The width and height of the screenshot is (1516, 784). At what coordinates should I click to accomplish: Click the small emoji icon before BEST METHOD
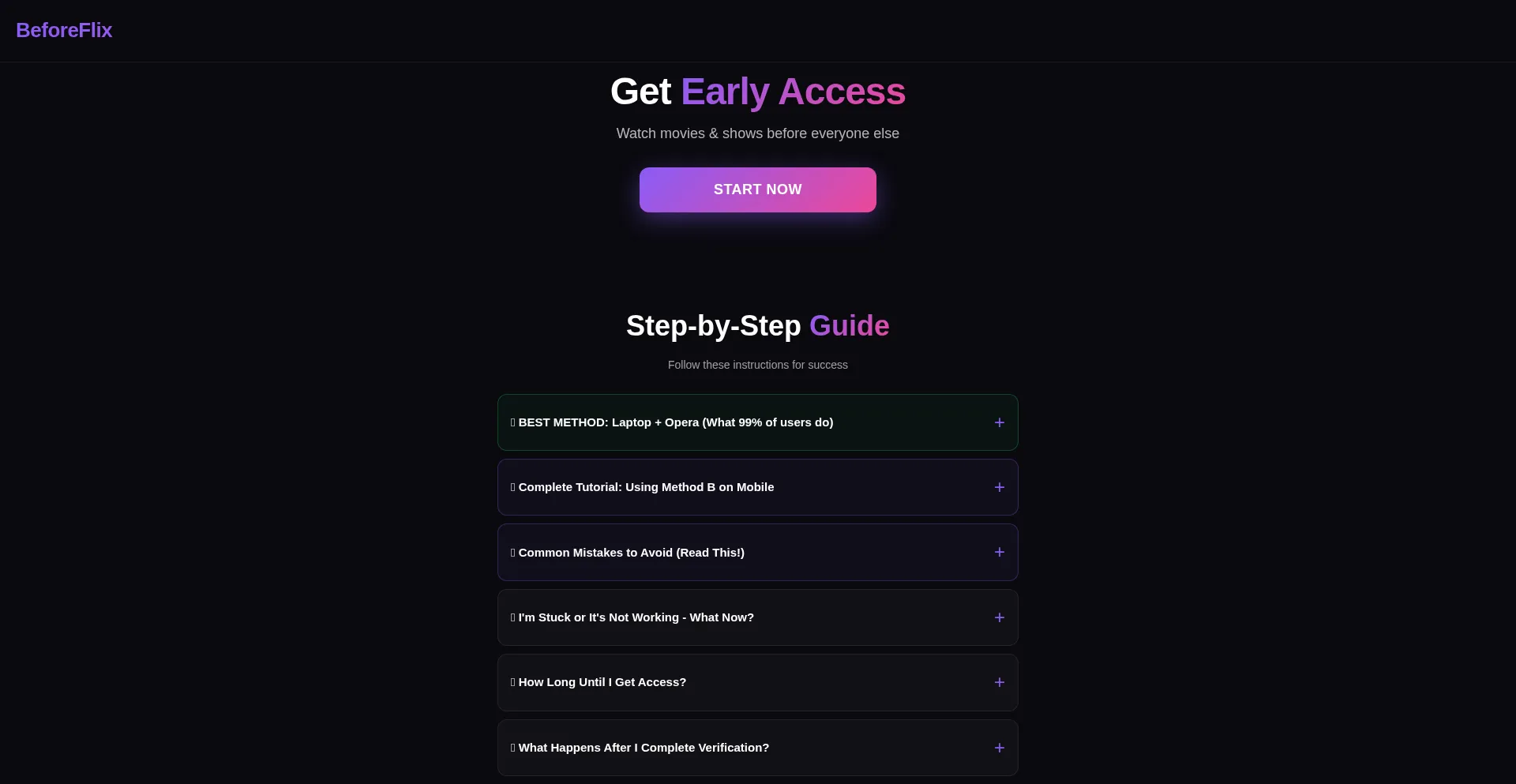pos(513,422)
